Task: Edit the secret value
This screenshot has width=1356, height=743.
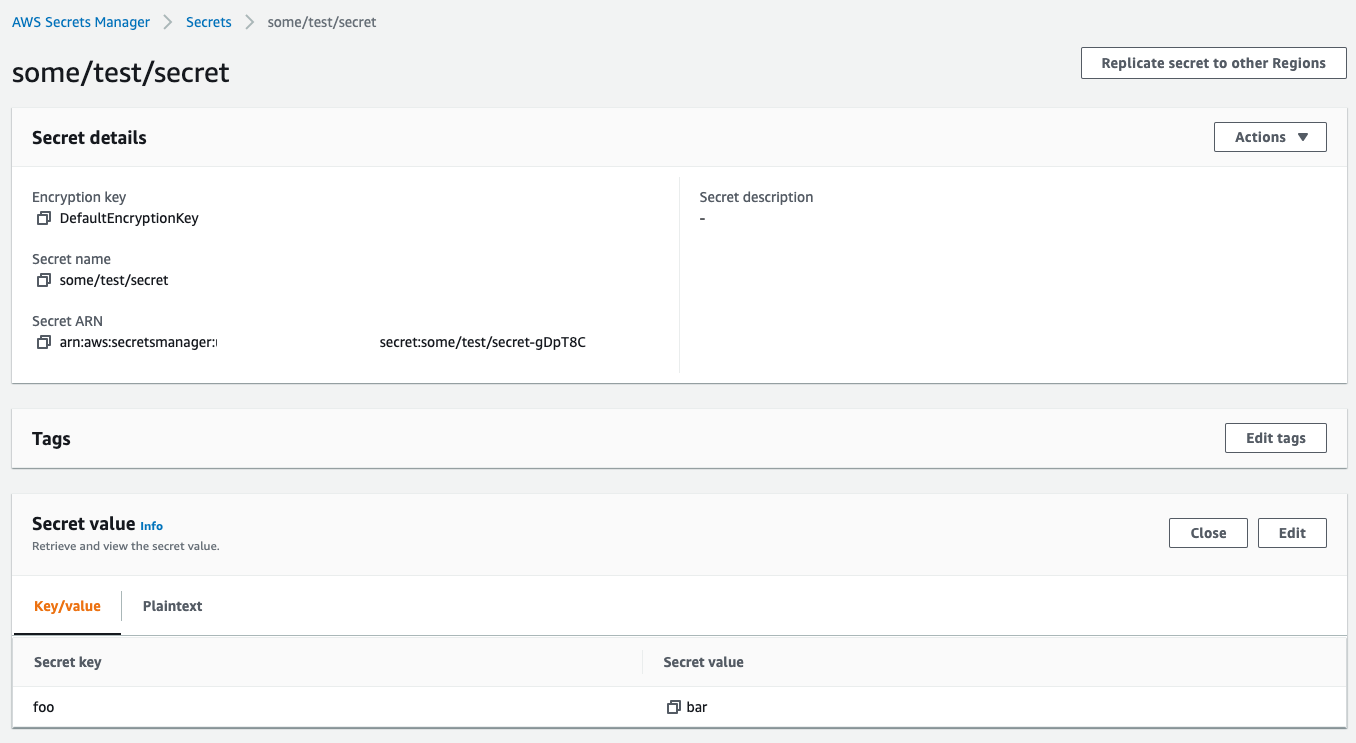Action: click(1292, 533)
